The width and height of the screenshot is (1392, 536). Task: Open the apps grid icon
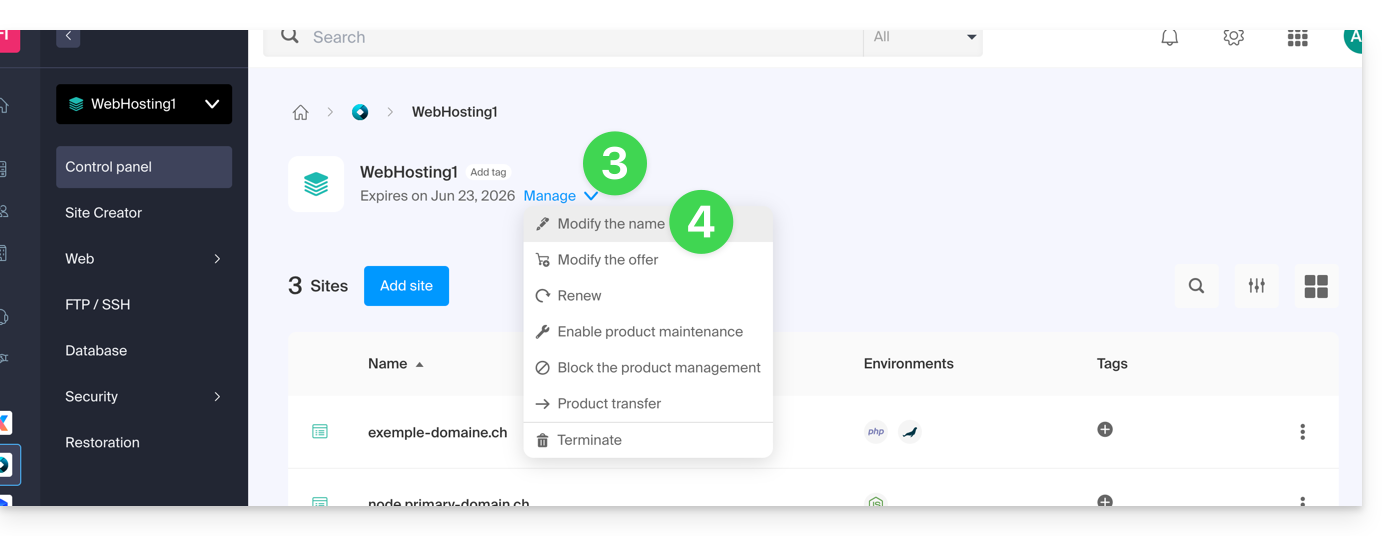pyautogui.click(x=1297, y=38)
